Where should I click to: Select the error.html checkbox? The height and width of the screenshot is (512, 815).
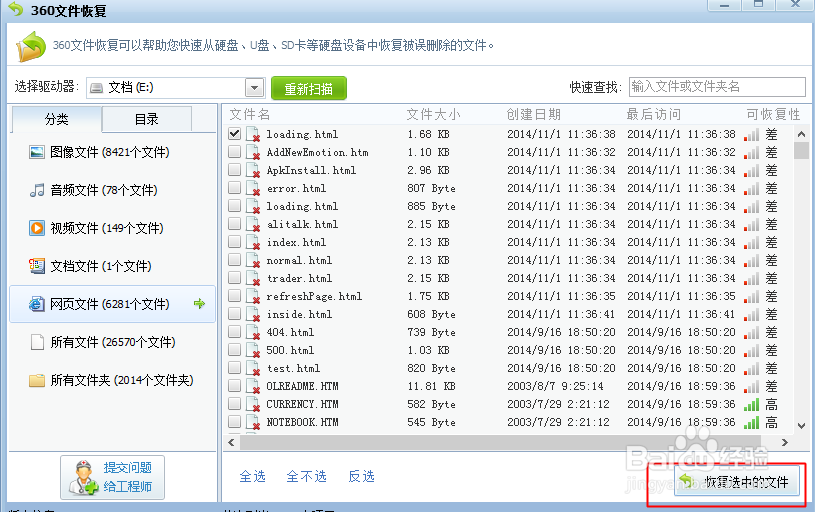point(234,188)
